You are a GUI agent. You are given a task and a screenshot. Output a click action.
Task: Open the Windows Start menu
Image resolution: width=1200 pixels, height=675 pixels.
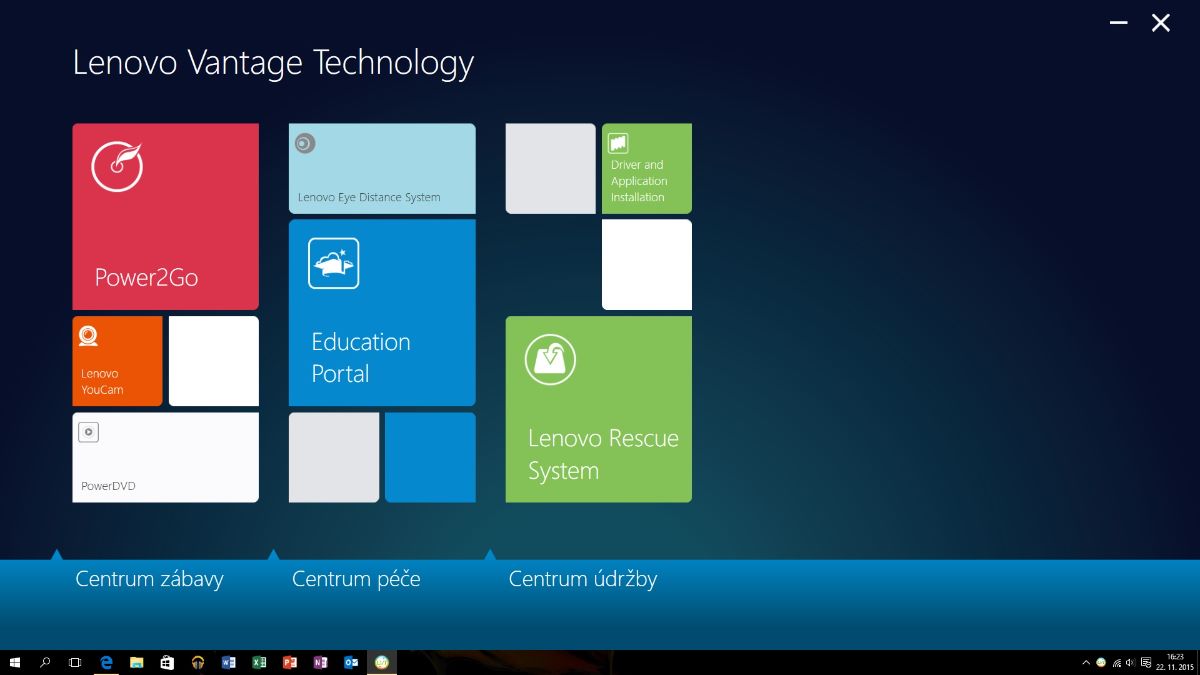(x=15, y=662)
